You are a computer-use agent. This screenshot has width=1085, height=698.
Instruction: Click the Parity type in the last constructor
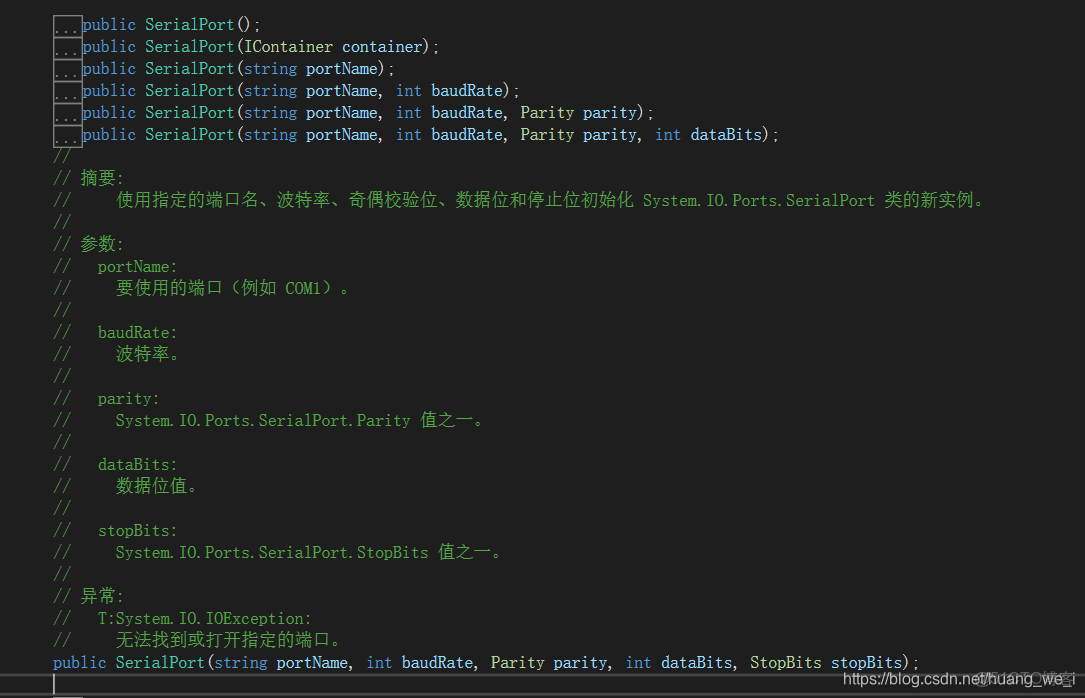coord(517,663)
